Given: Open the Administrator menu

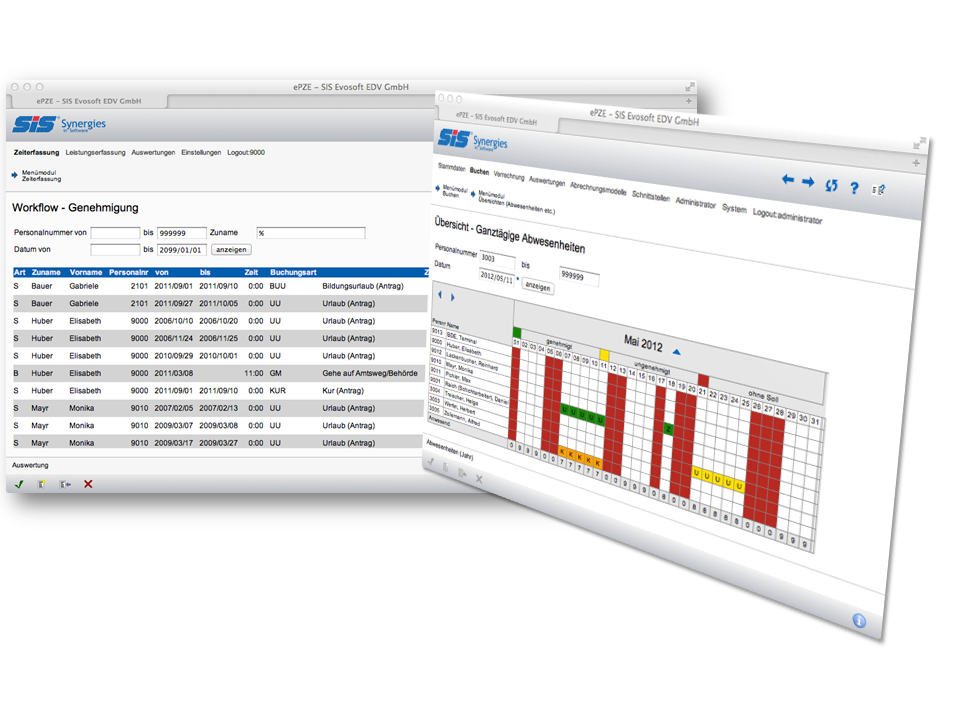Looking at the screenshot, I should tap(695, 203).
